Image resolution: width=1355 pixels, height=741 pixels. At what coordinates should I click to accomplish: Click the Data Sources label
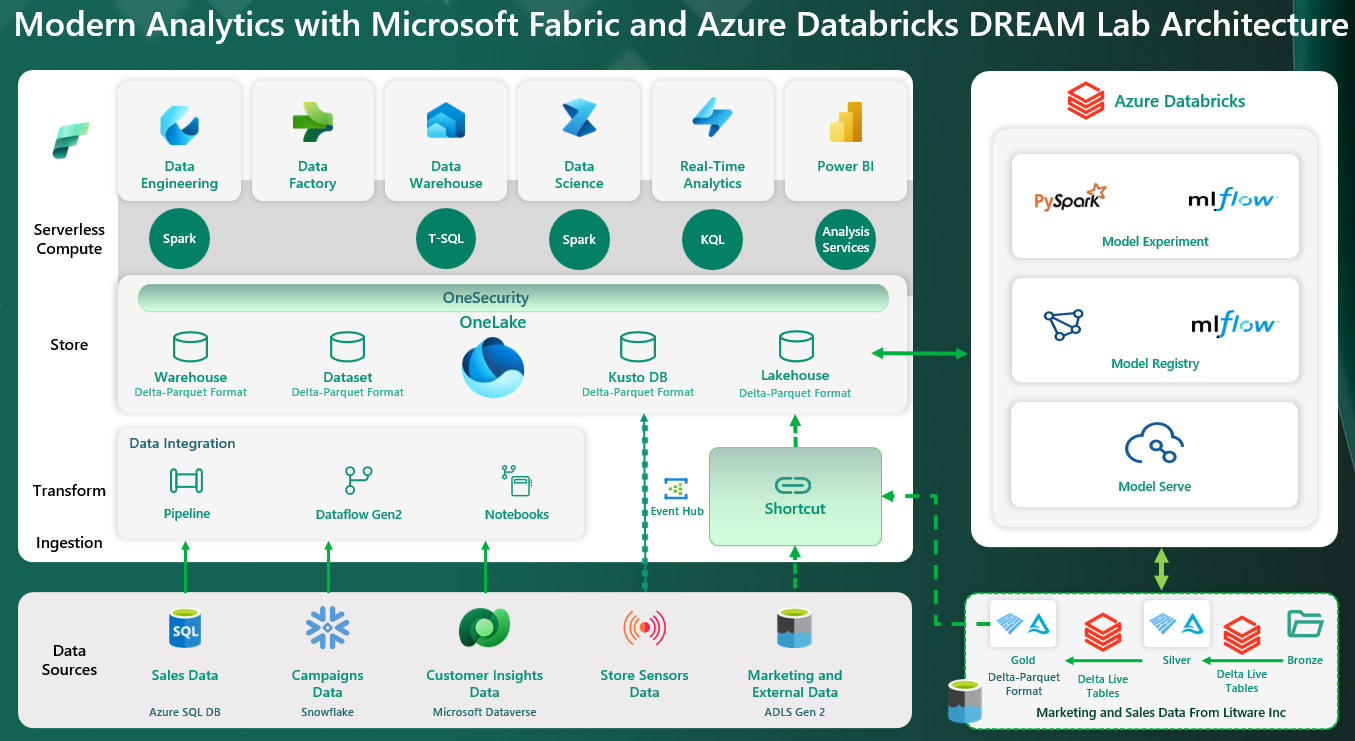pos(69,660)
